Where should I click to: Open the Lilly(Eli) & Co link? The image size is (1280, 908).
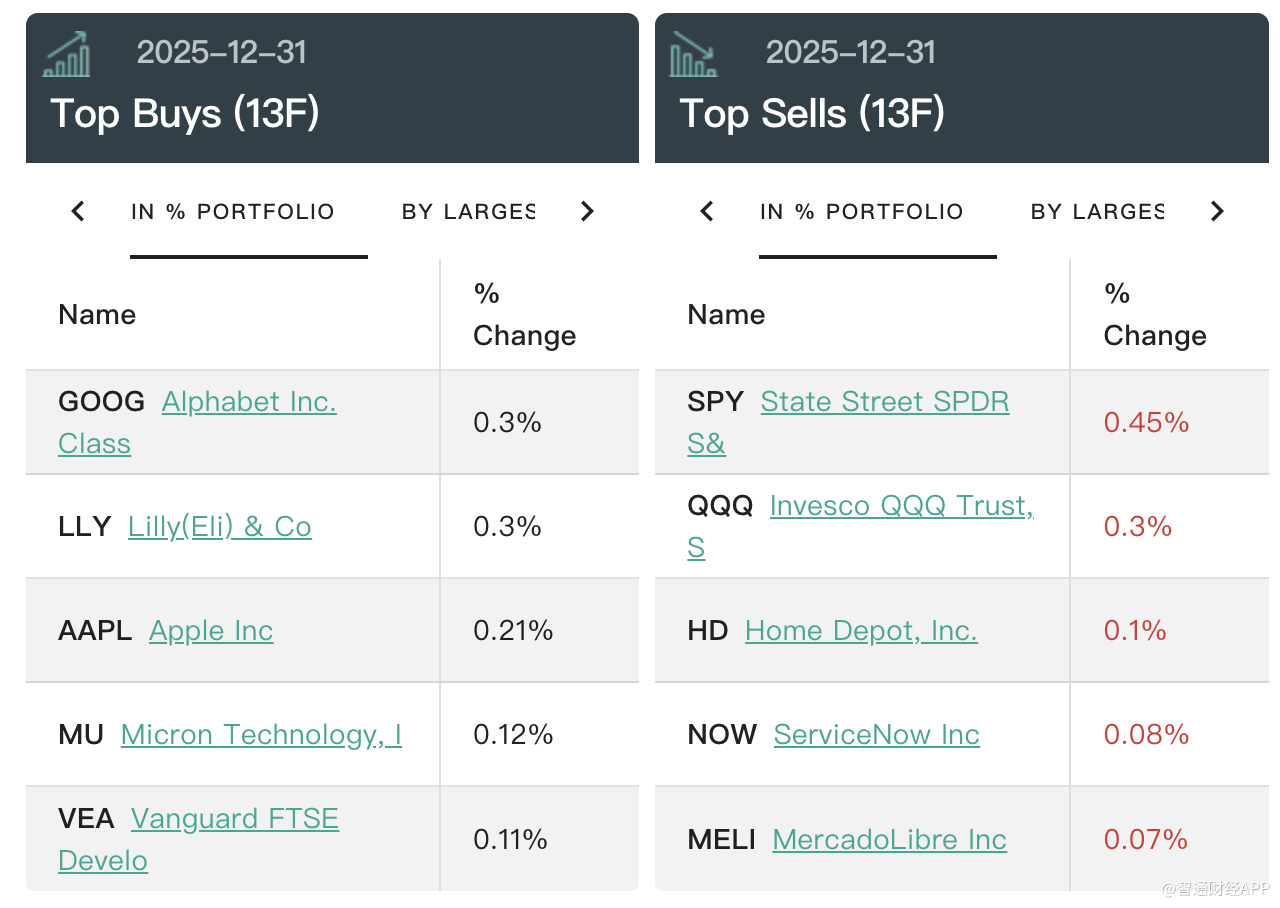tap(219, 526)
